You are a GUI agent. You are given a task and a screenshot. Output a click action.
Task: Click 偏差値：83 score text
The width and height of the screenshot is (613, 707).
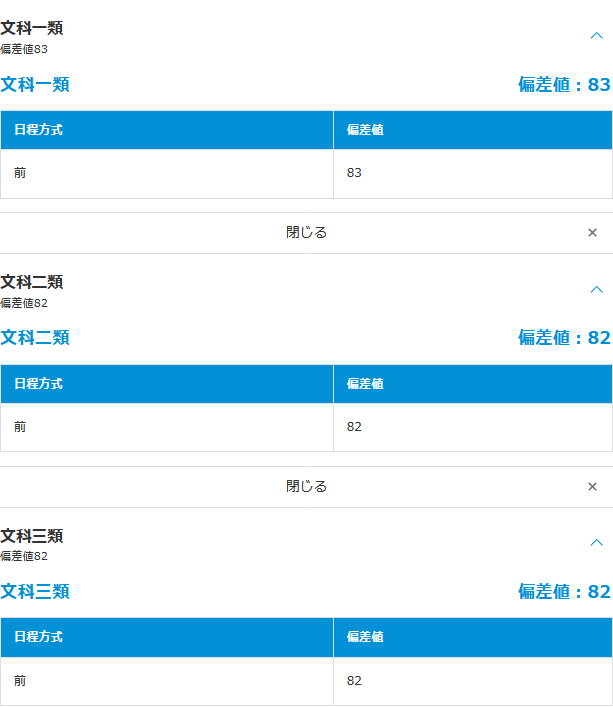564,85
